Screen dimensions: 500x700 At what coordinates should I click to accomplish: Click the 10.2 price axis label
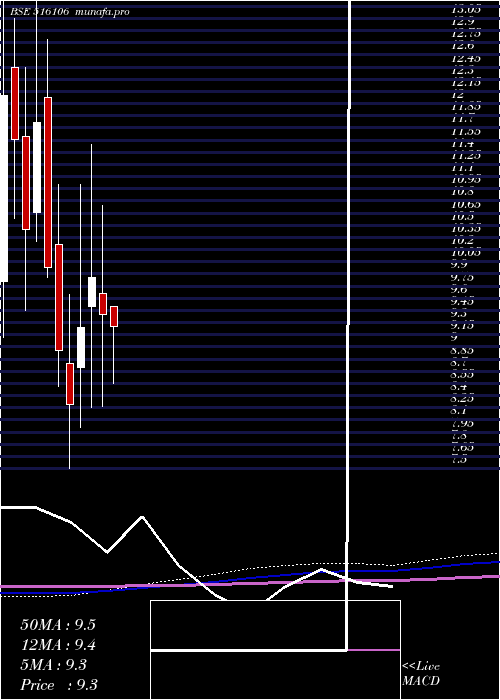click(462, 241)
